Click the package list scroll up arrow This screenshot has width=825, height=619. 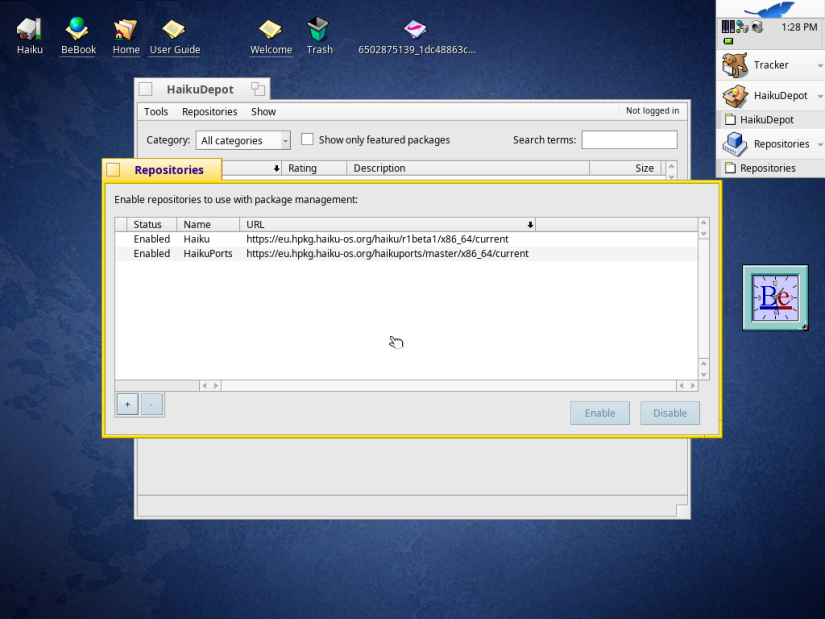click(671, 166)
